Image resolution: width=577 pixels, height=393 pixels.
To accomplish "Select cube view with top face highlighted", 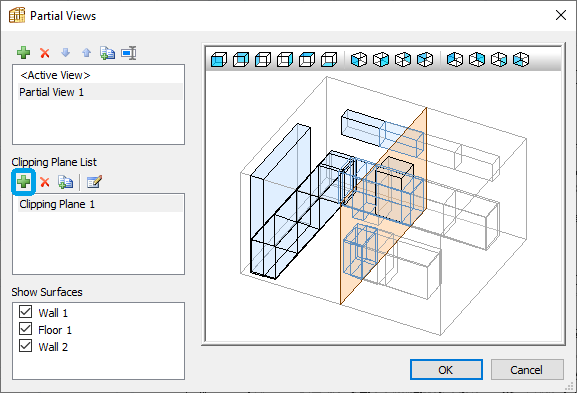I will tap(307, 59).
